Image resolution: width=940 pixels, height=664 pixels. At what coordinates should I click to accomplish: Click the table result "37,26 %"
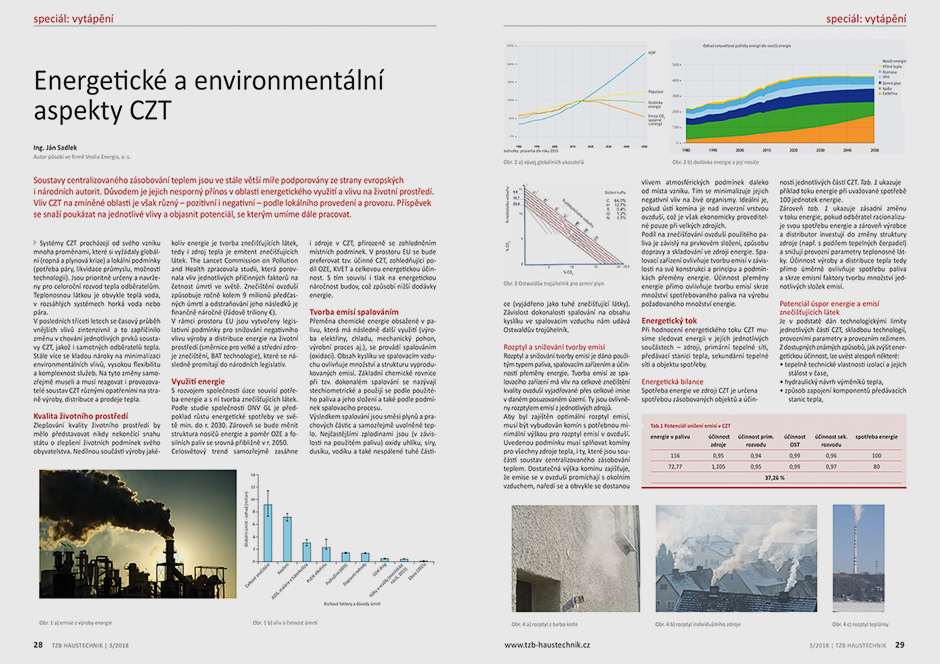click(x=775, y=478)
